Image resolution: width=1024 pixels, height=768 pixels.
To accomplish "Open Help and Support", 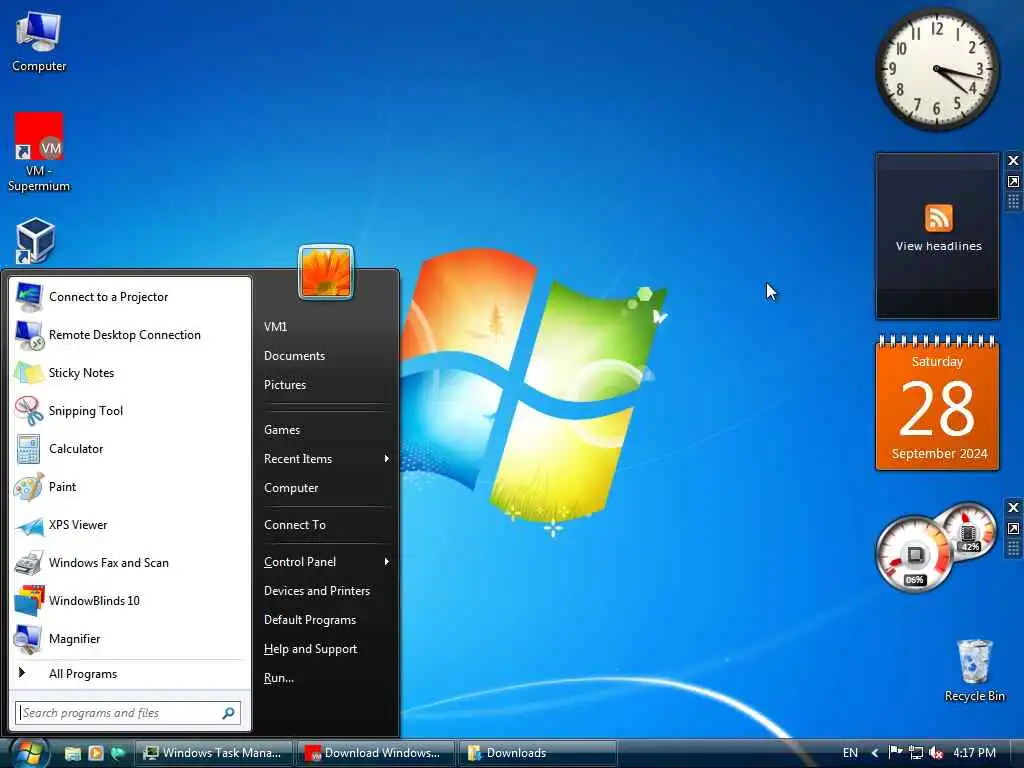I will pos(310,649).
